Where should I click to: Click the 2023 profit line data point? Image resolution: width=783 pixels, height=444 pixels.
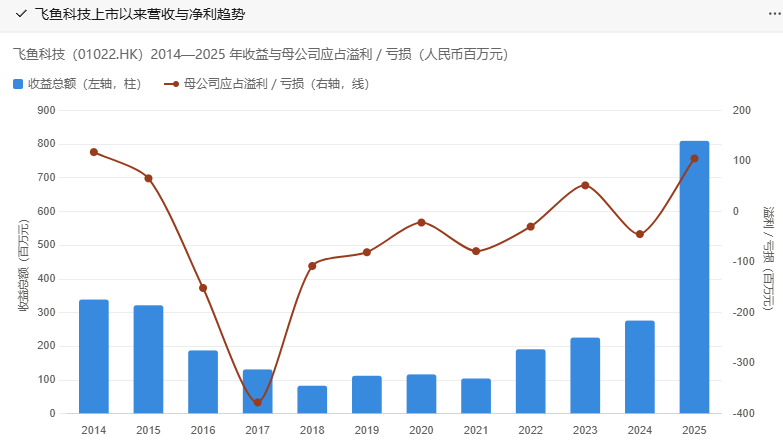(x=585, y=185)
